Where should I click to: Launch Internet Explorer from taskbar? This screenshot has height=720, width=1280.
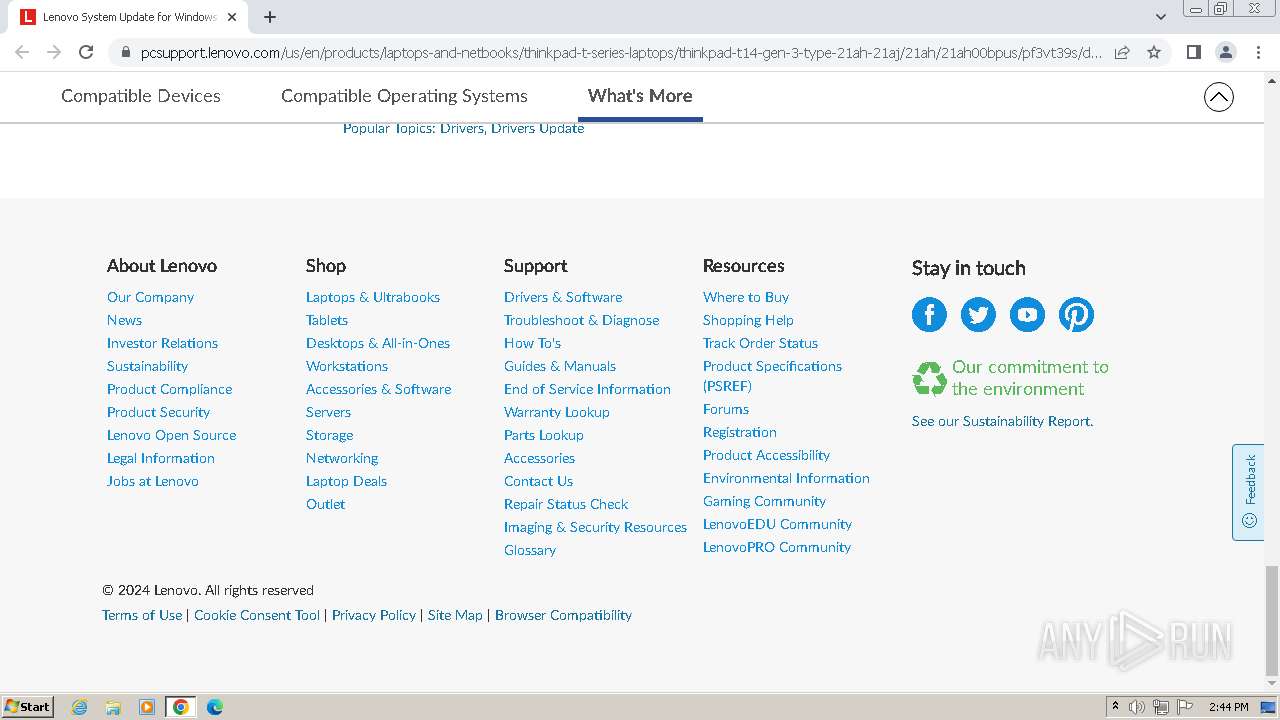(79, 707)
